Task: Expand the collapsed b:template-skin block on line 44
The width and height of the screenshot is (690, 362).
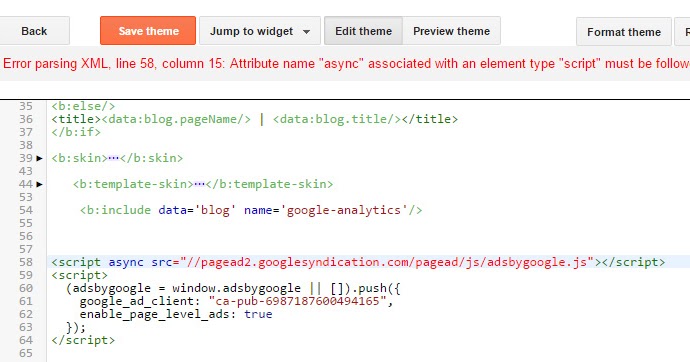Action: point(40,184)
